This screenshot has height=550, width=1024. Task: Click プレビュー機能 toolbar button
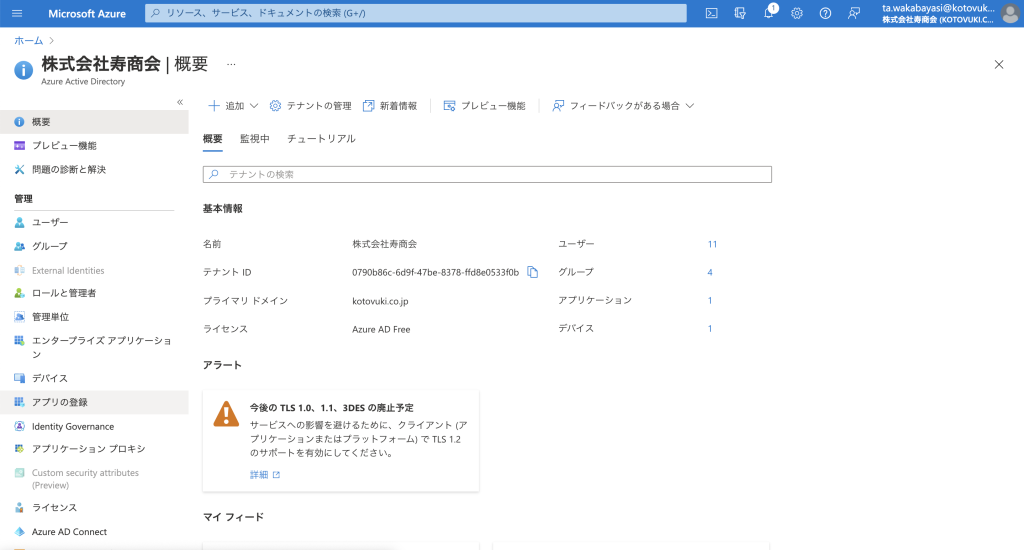[485, 106]
